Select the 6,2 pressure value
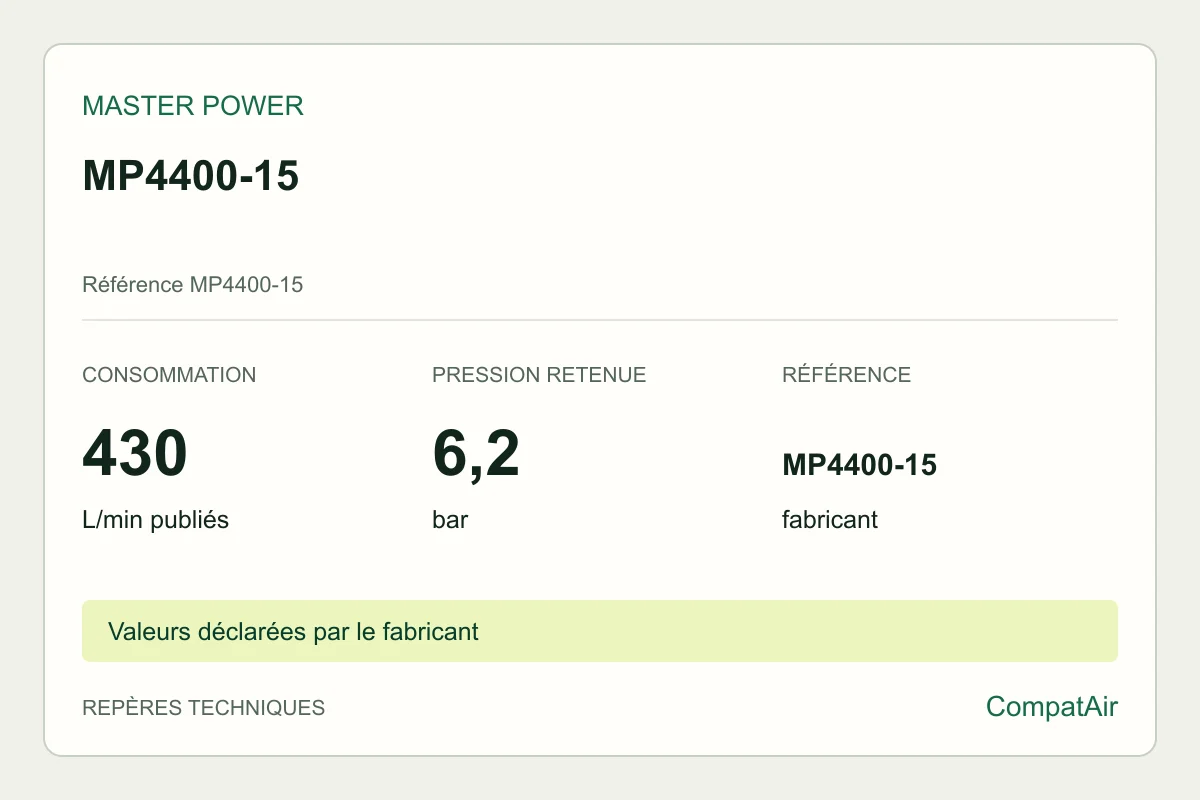The height and width of the screenshot is (800, 1200). click(476, 453)
